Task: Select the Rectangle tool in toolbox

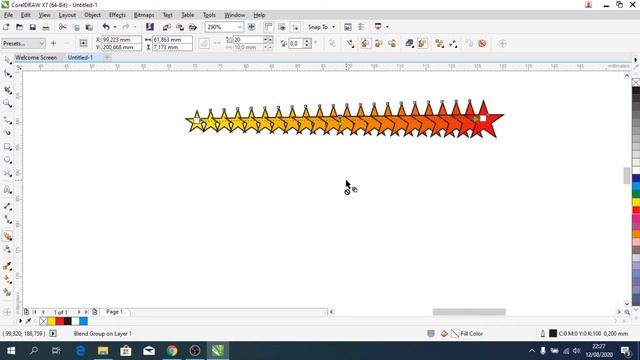Action: [x=7, y=147]
